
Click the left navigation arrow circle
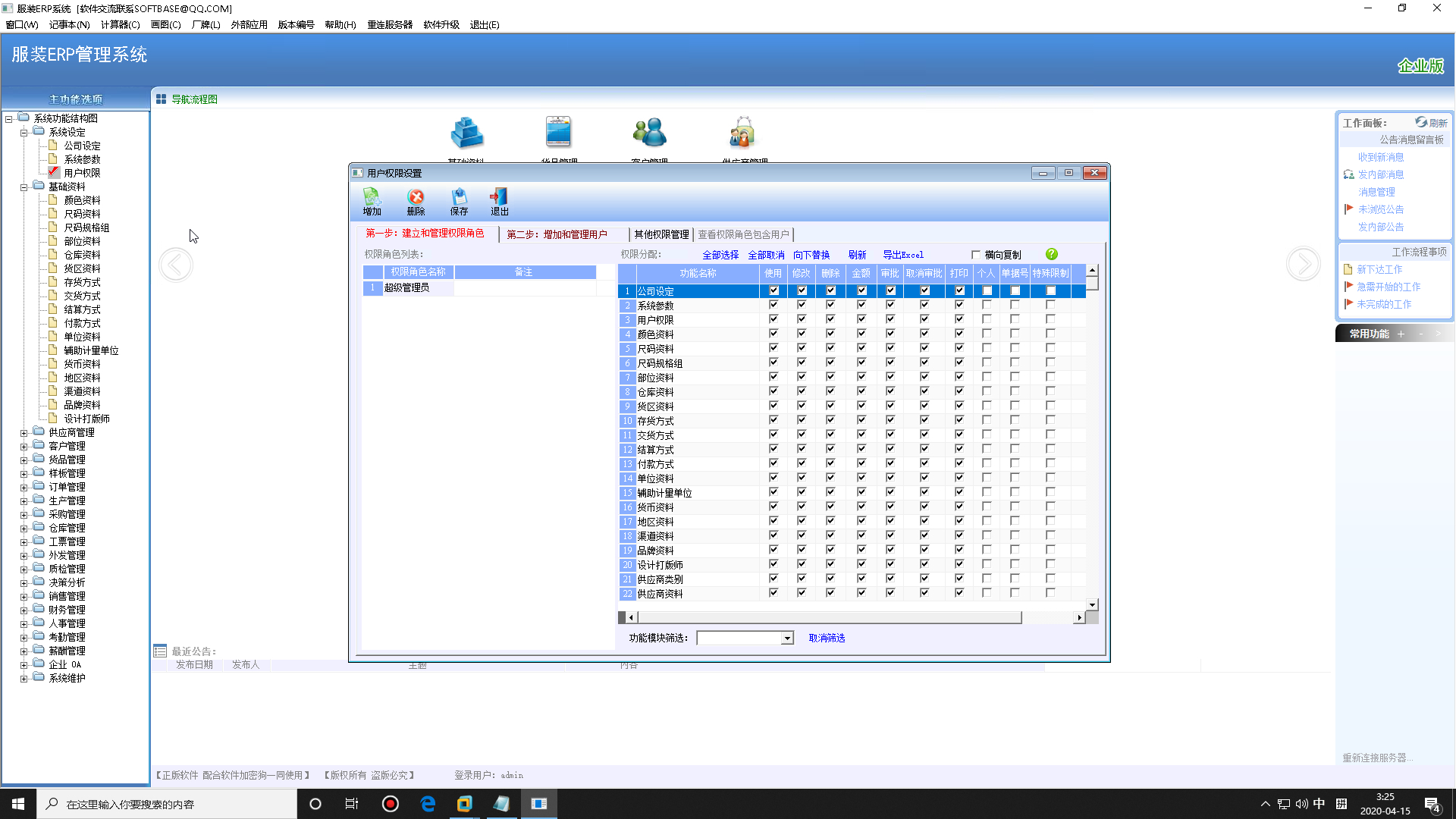[176, 265]
